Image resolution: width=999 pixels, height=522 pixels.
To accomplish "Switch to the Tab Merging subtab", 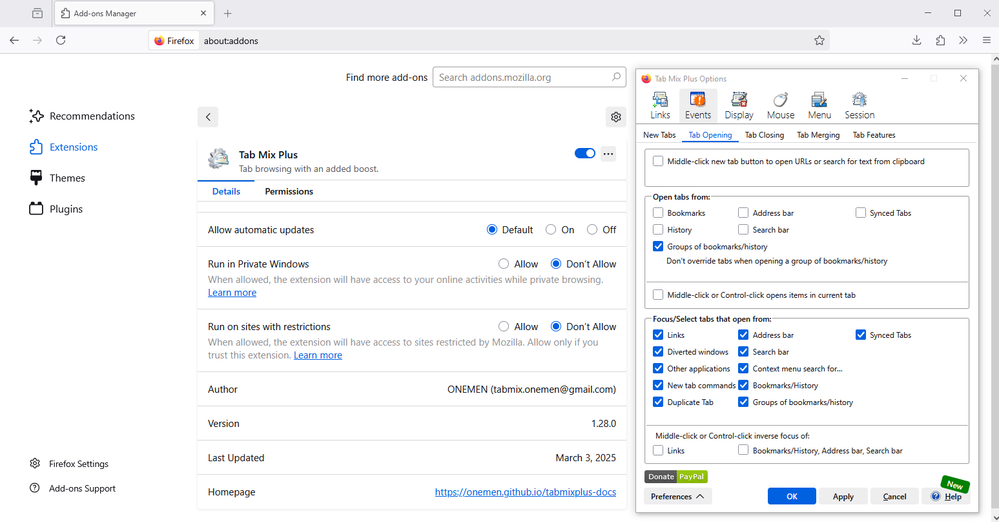I will (x=818, y=135).
